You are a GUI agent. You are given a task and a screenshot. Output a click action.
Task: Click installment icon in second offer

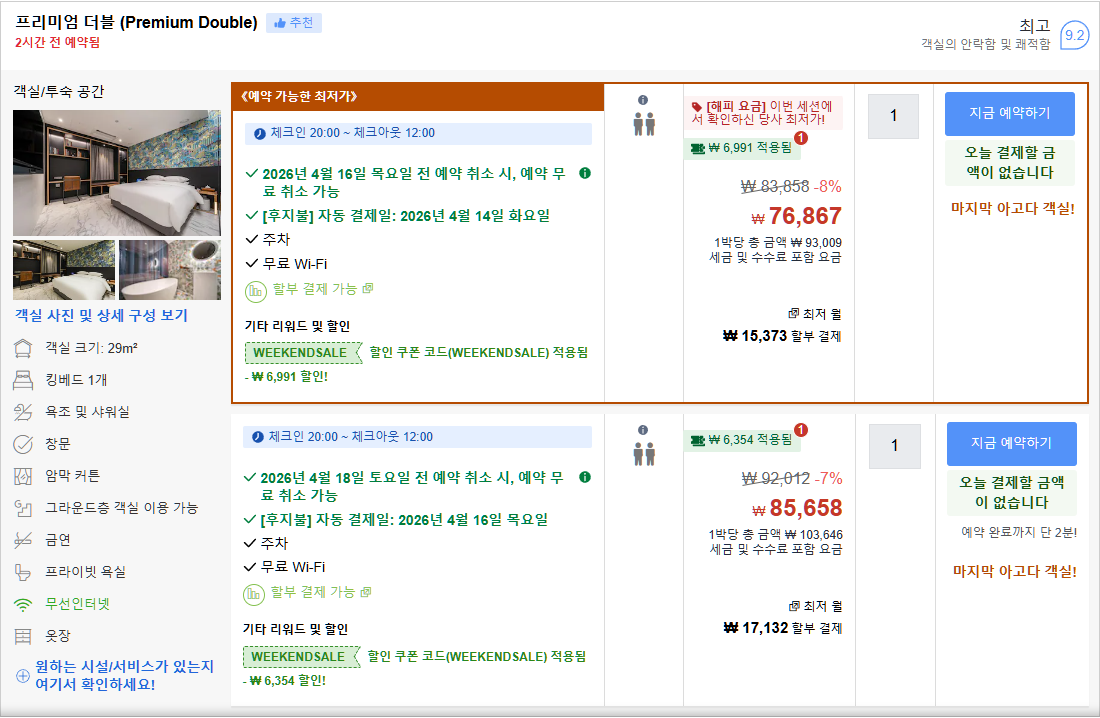pos(254,594)
